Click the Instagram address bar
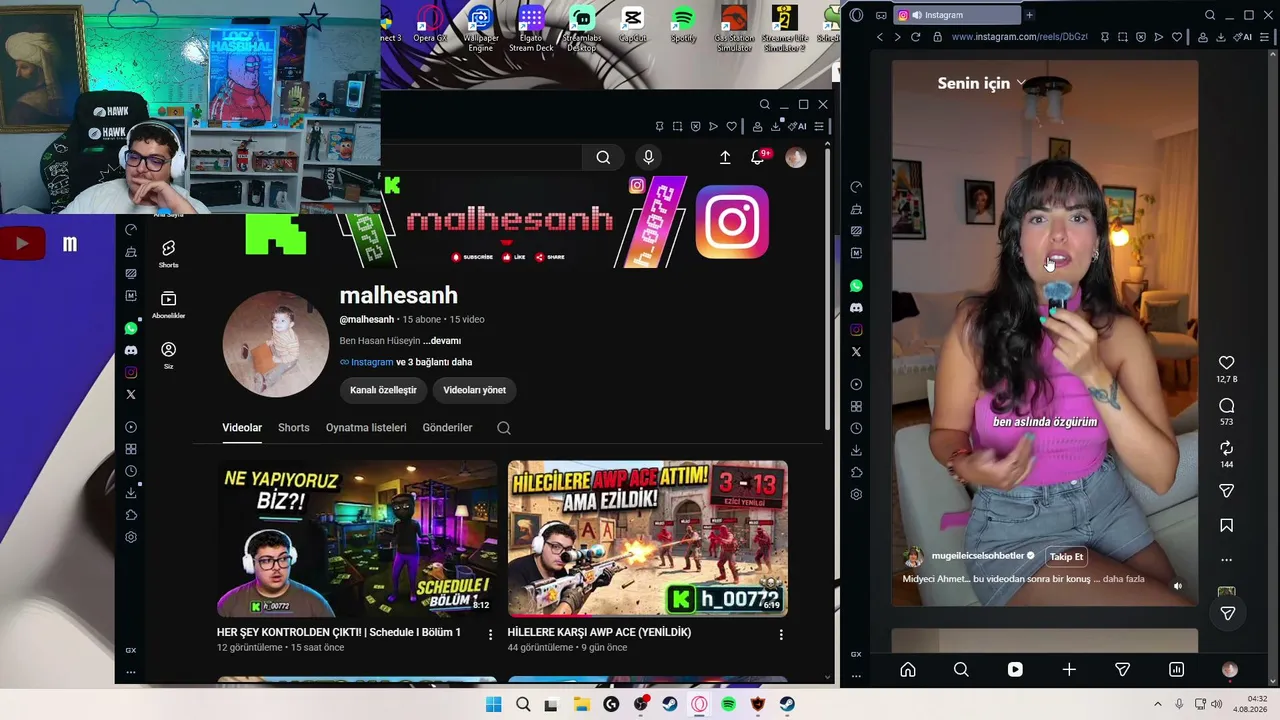 pos(1020,37)
